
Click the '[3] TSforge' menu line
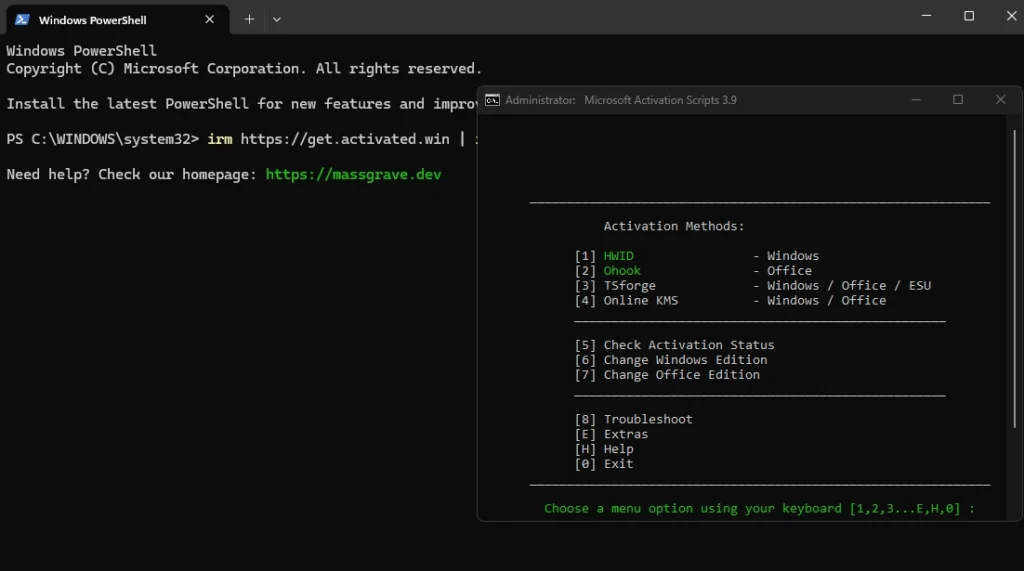point(753,286)
